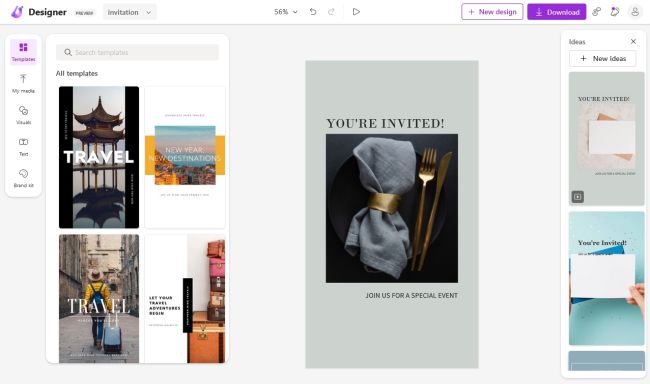Select the New Year New Destinations template
This screenshot has width=650, height=384.
[185, 157]
